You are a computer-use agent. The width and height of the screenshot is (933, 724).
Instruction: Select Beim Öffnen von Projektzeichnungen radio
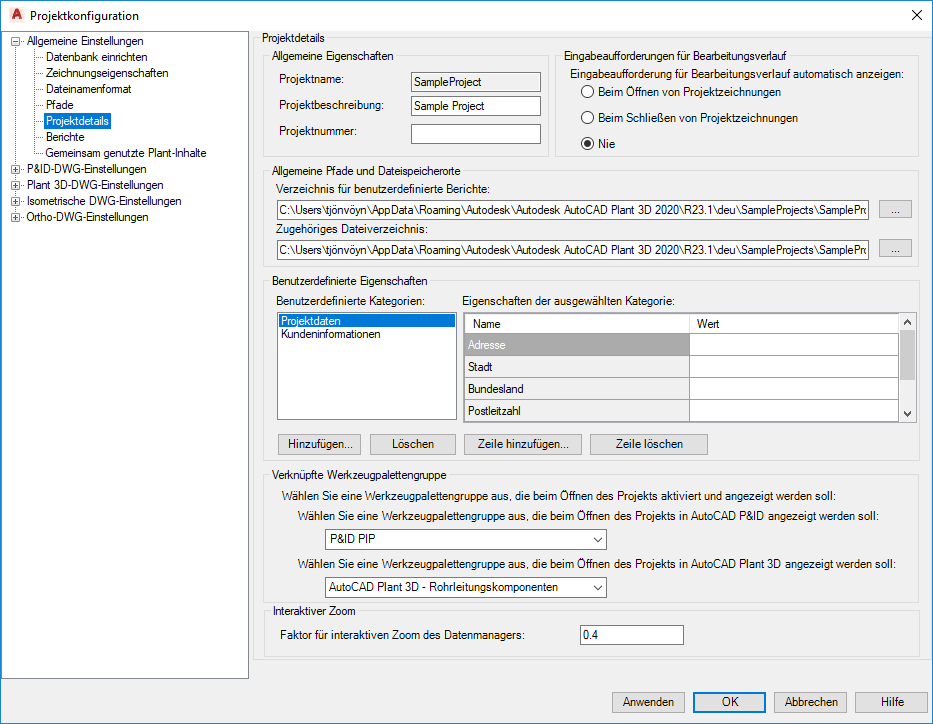tap(587, 92)
